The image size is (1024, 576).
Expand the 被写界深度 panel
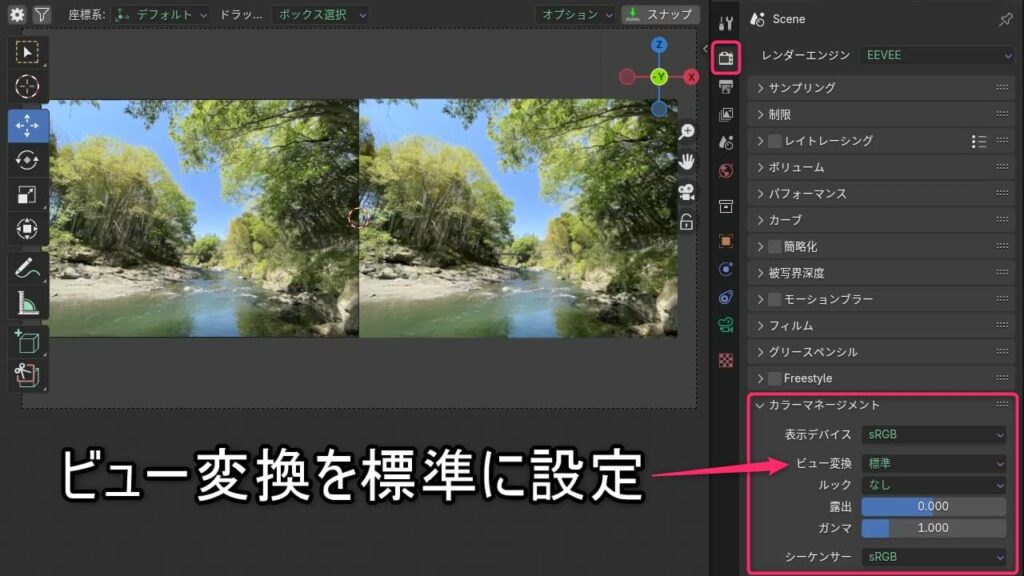(x=882, y=273)
